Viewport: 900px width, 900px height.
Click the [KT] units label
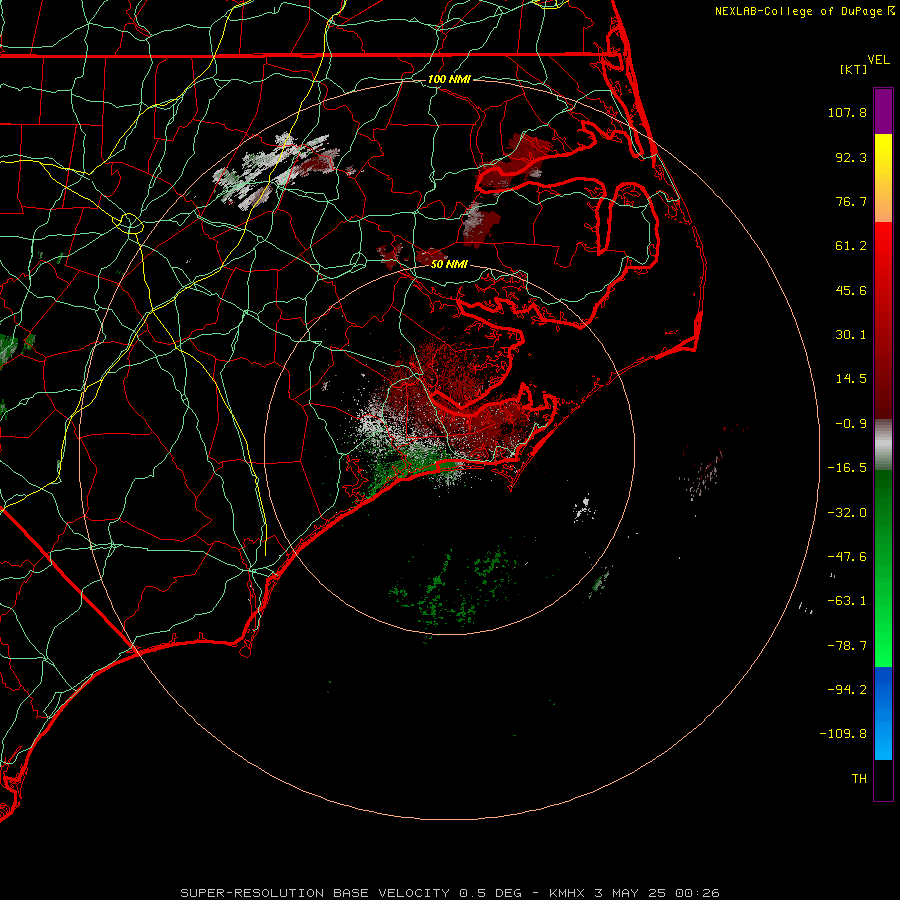(x=854, y=69)
